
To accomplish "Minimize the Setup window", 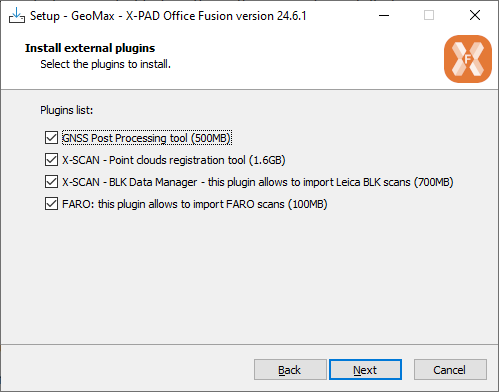I will pyautogui.click(x=384, y=15).
